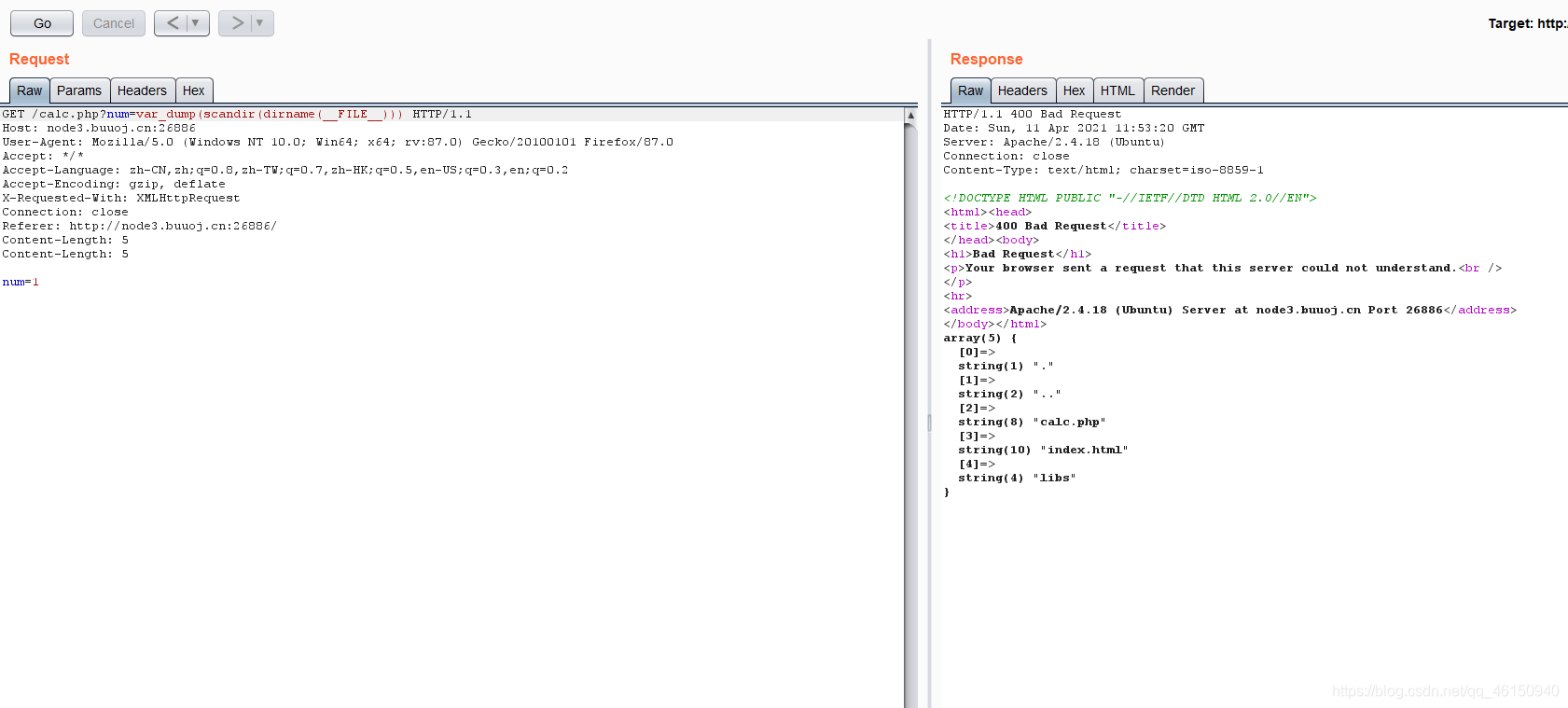
Task: Select the Response Raw tab
Action: pos(971,90)
